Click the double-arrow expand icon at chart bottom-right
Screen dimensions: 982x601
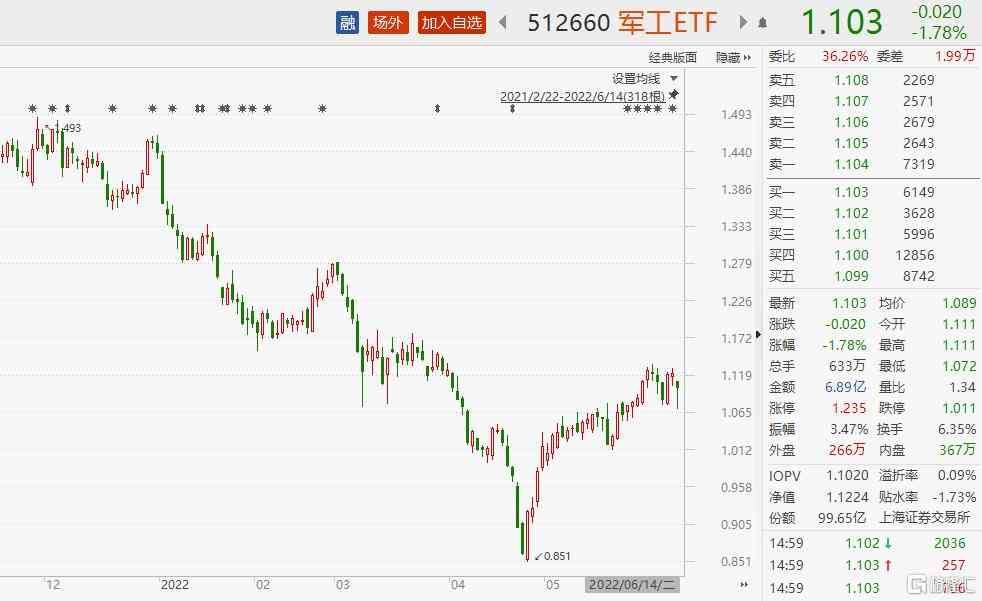tap(743, 583)
